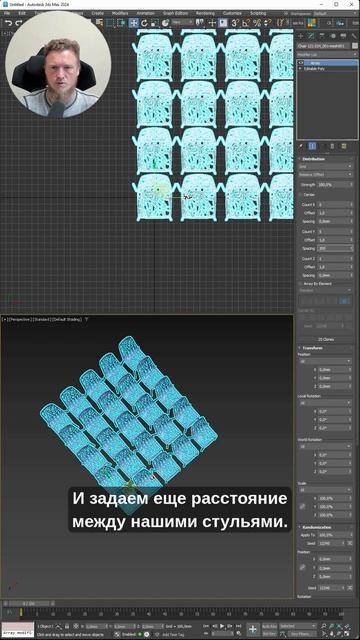Image resolution: width=360 pixels, height=640 pixels.
Task: Open the Transform Position All dropdown
Action: 325,362
